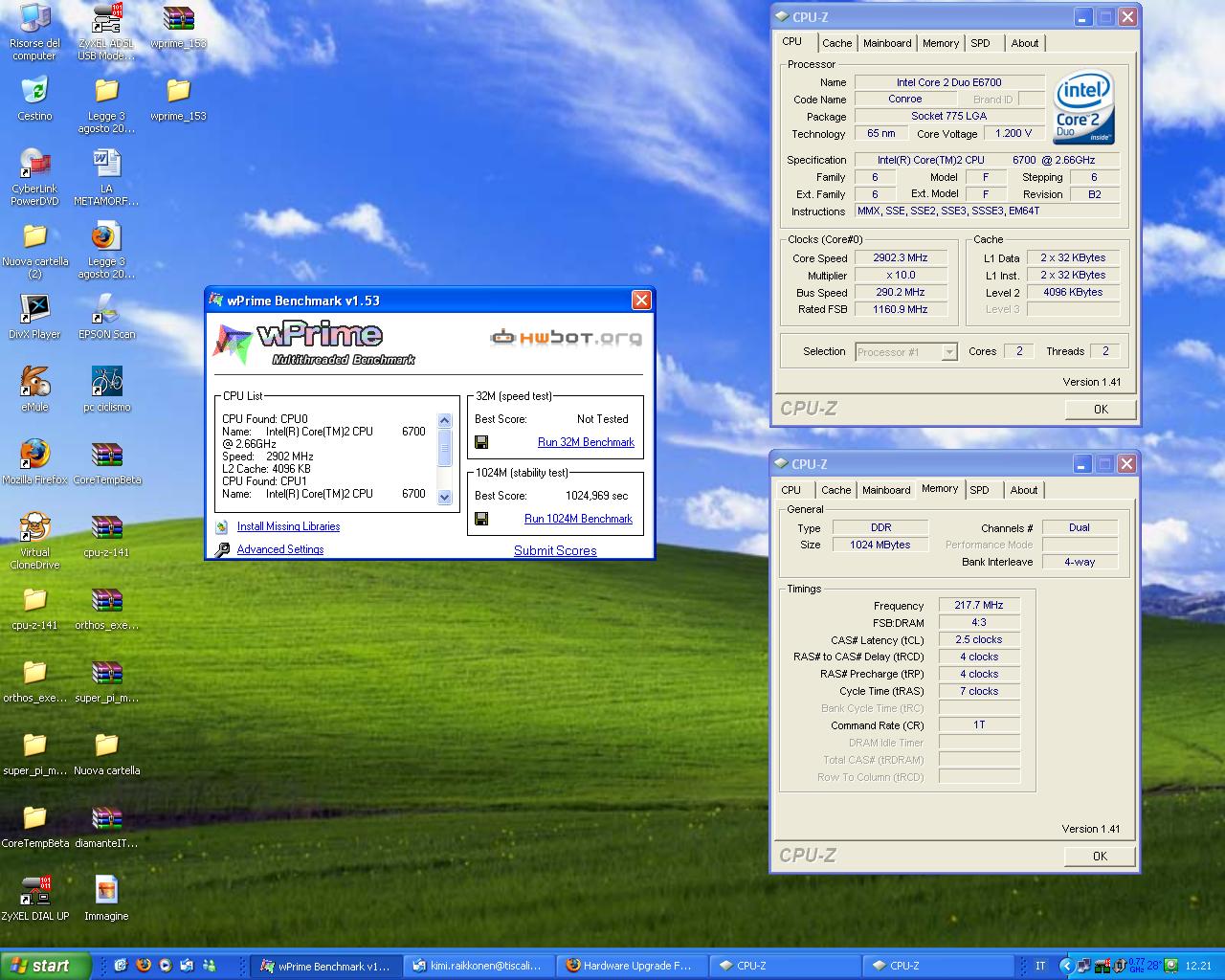This screenshot has width=1225, height=980.
Task: Run the 32M Benchmark
Action: pyautogui.click(x=586, y=442)
